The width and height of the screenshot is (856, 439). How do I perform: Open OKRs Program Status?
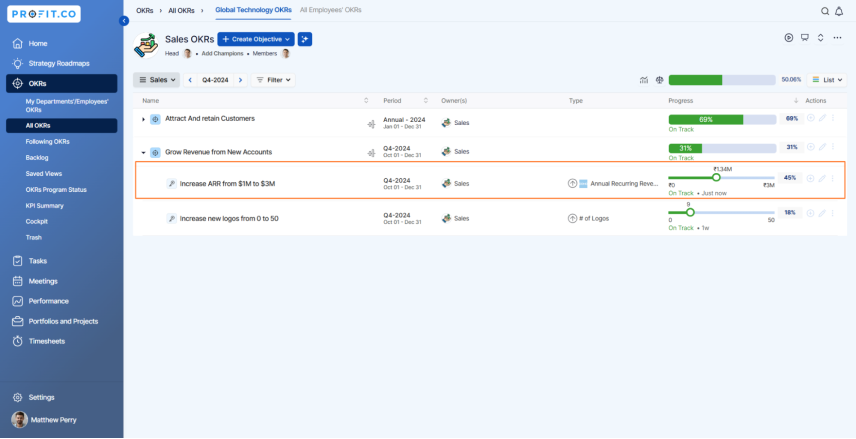56,189
